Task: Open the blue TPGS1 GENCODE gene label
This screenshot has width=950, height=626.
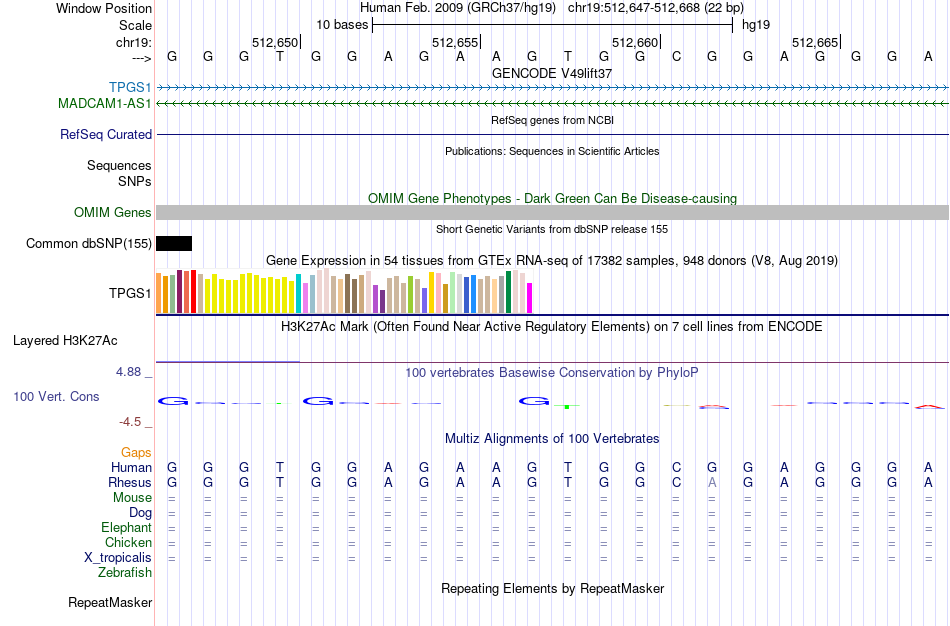Action: [x=130, y=87]
